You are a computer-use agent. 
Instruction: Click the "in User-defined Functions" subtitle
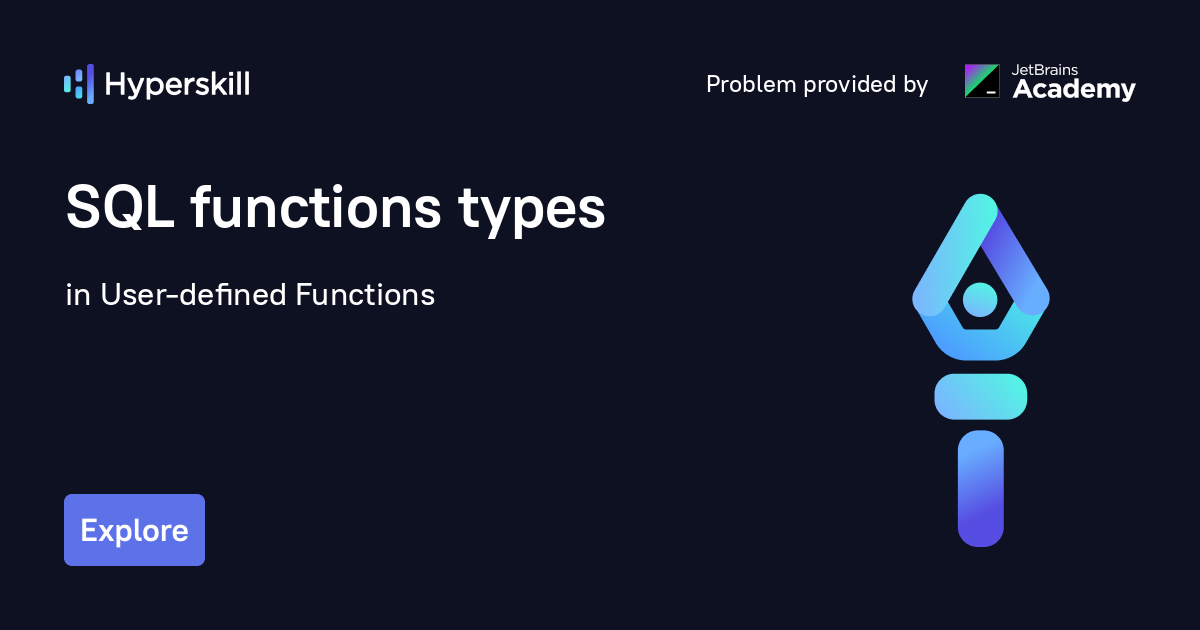pyautogui.click(x=250, y=295)
